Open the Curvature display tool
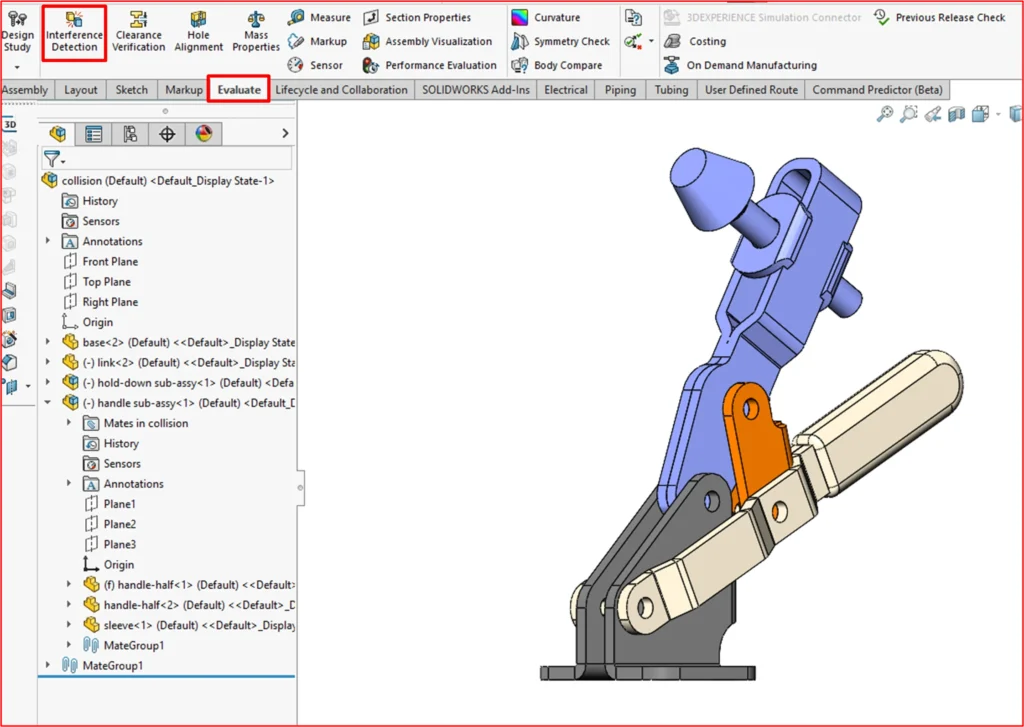The image size is (1024, 727). point(551,17)
